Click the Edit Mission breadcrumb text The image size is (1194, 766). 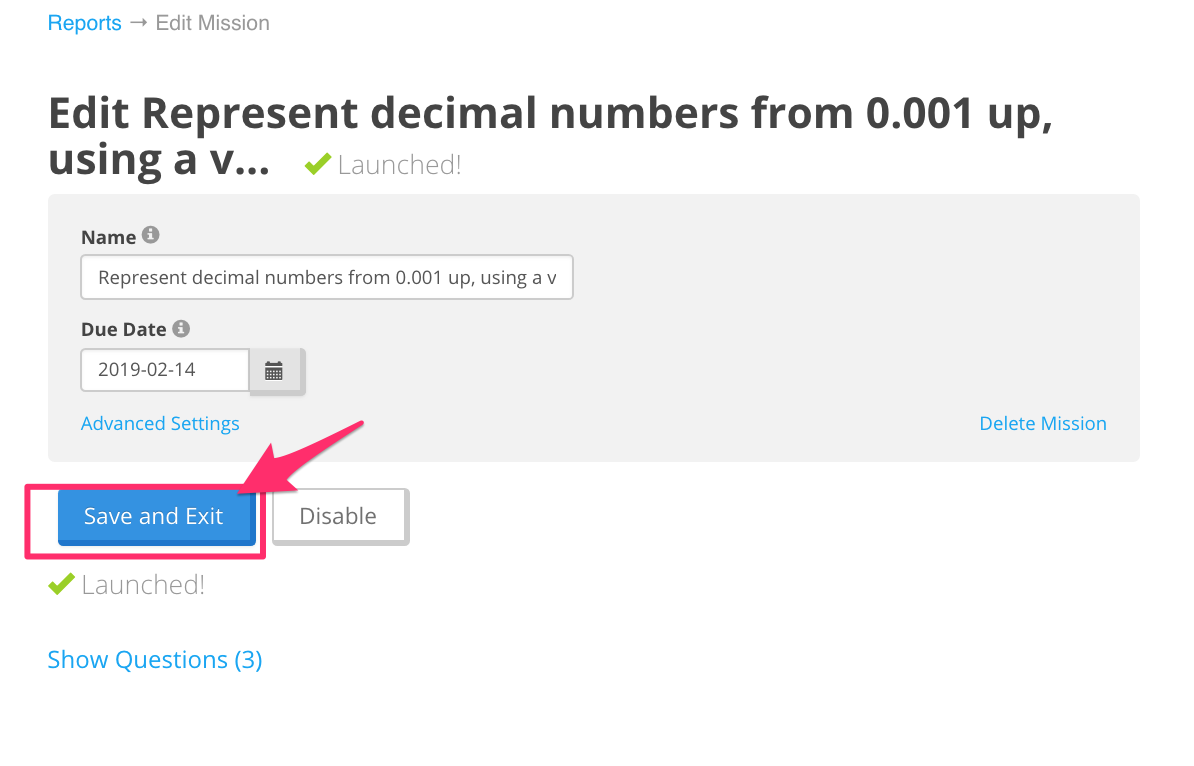coord(212,23)
